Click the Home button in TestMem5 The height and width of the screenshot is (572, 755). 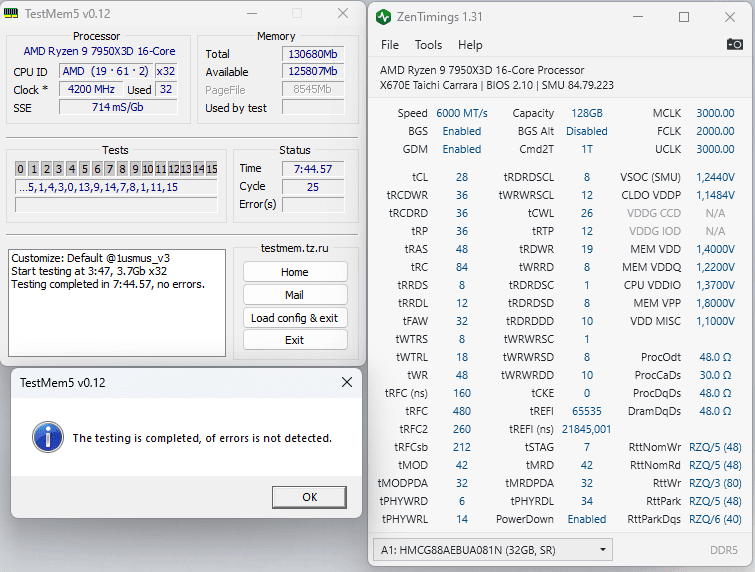click(295, 272)
